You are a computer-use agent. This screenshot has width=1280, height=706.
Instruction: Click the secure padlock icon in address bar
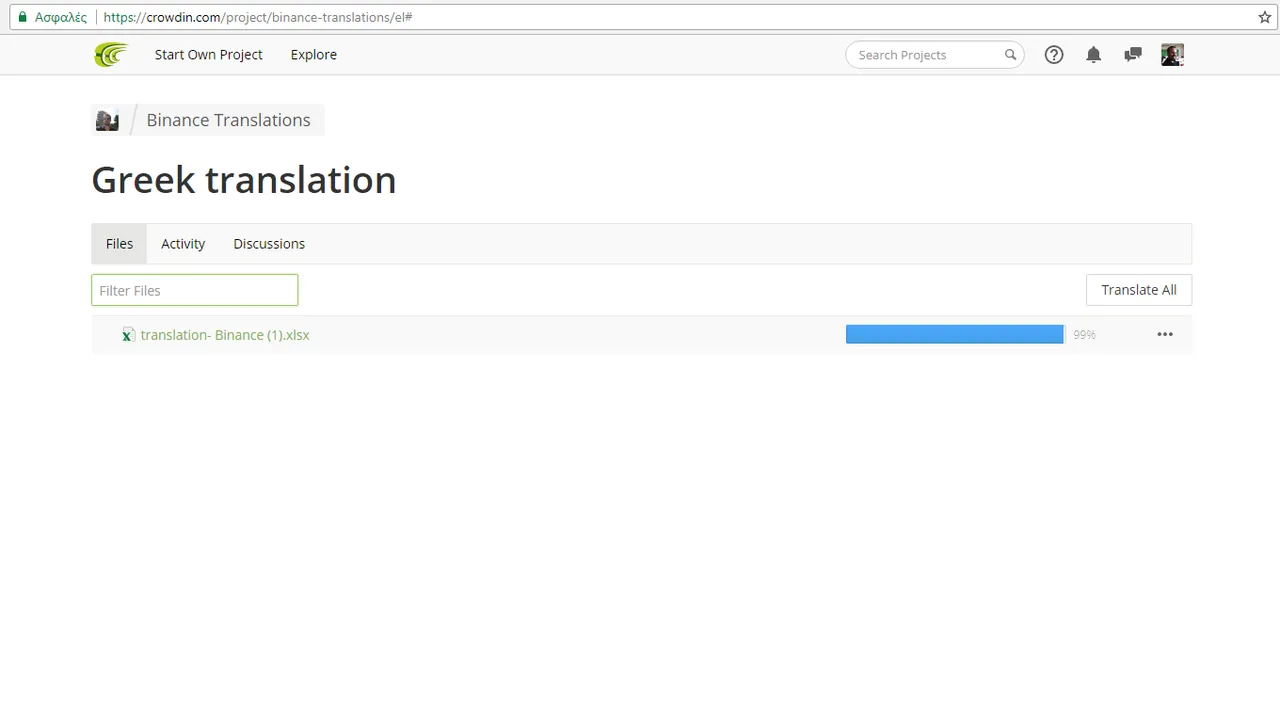coord(23,17)
